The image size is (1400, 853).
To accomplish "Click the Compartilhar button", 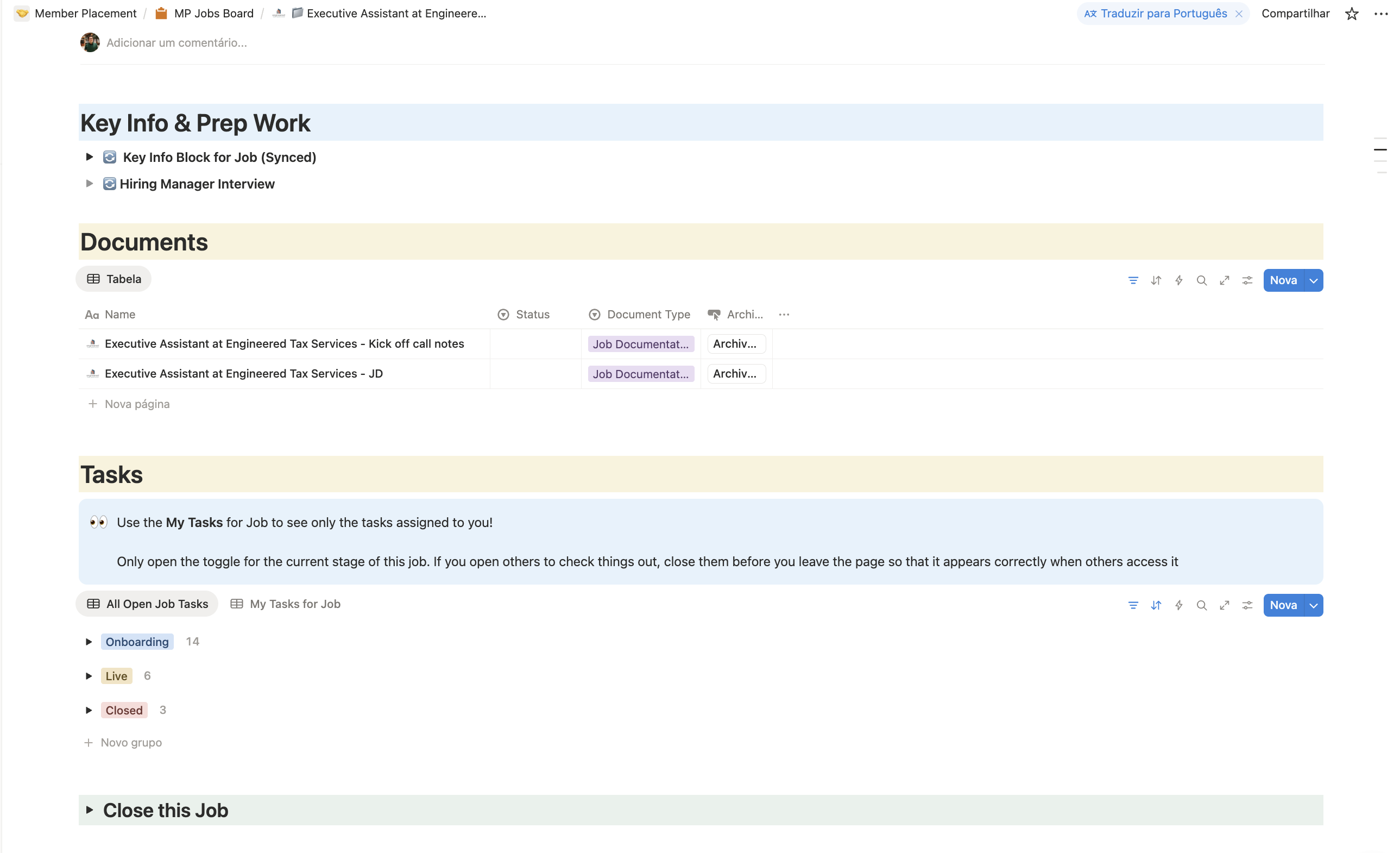I will click(x=1295, y=13).
